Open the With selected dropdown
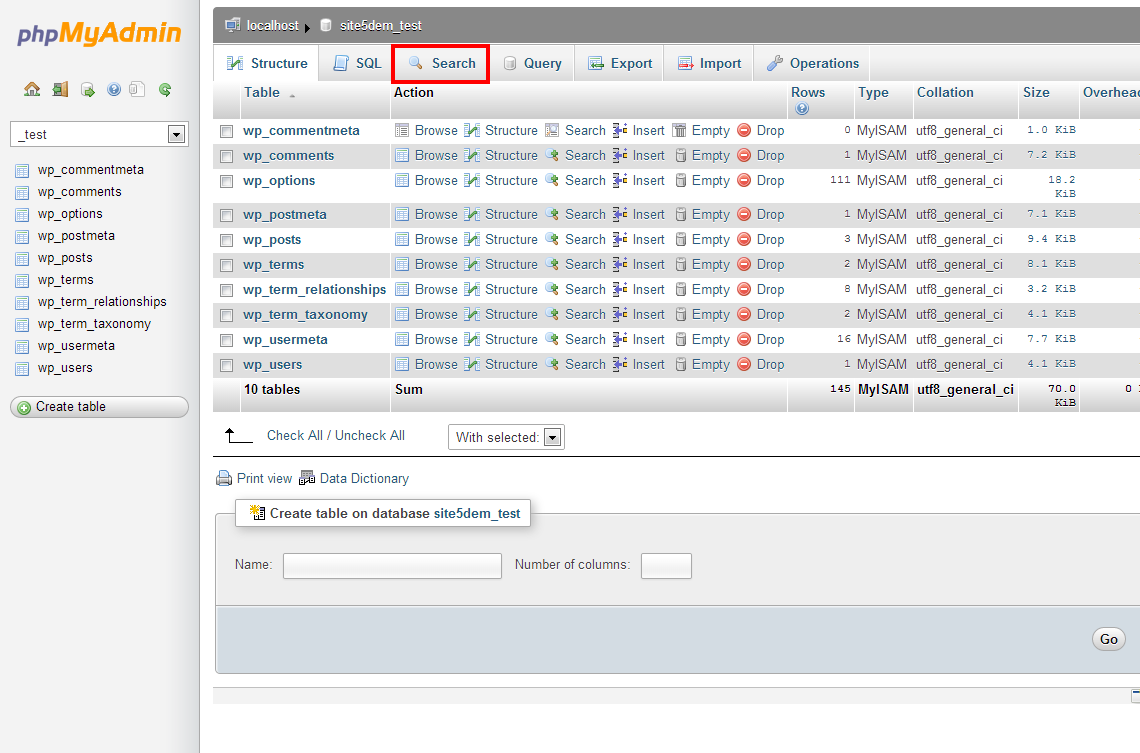 [x=506, y=438]
